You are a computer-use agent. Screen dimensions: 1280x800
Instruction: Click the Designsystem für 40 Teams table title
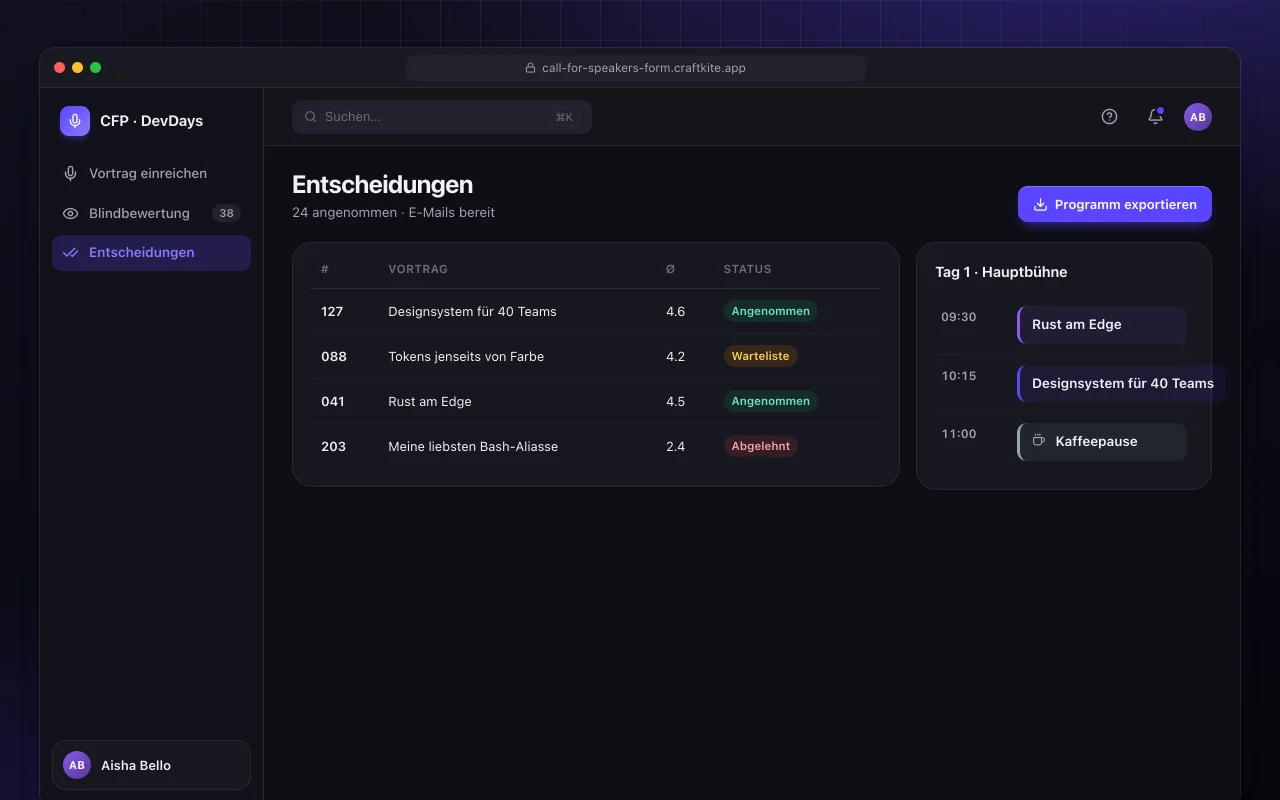pyautogui.click(x=472, y=311)
